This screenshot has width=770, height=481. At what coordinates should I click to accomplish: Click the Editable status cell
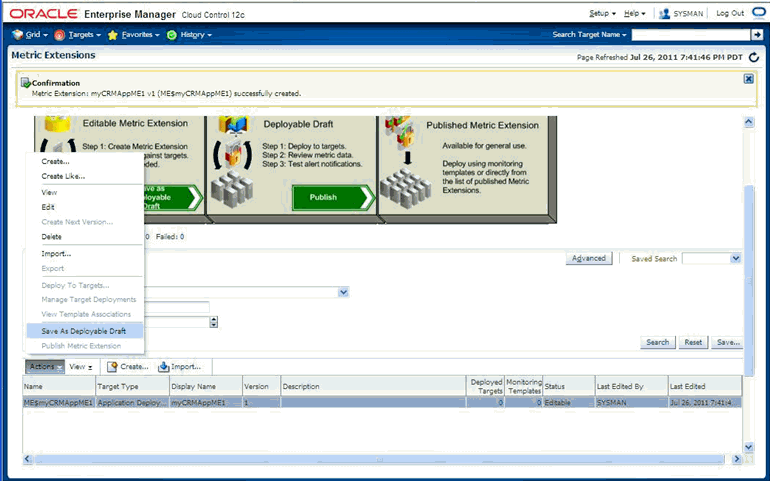[x=569, y=402]
